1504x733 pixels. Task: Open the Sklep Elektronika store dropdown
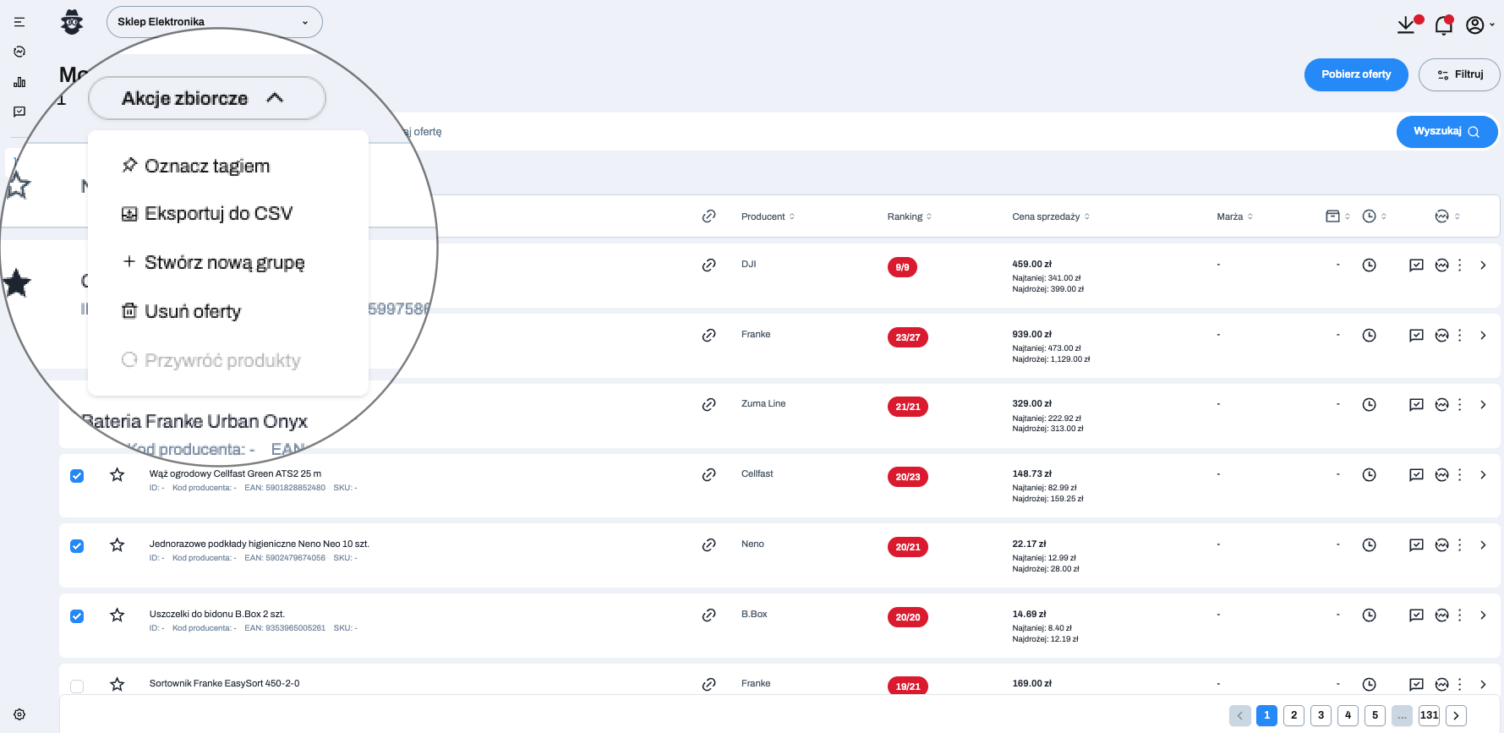coord(214,22)
